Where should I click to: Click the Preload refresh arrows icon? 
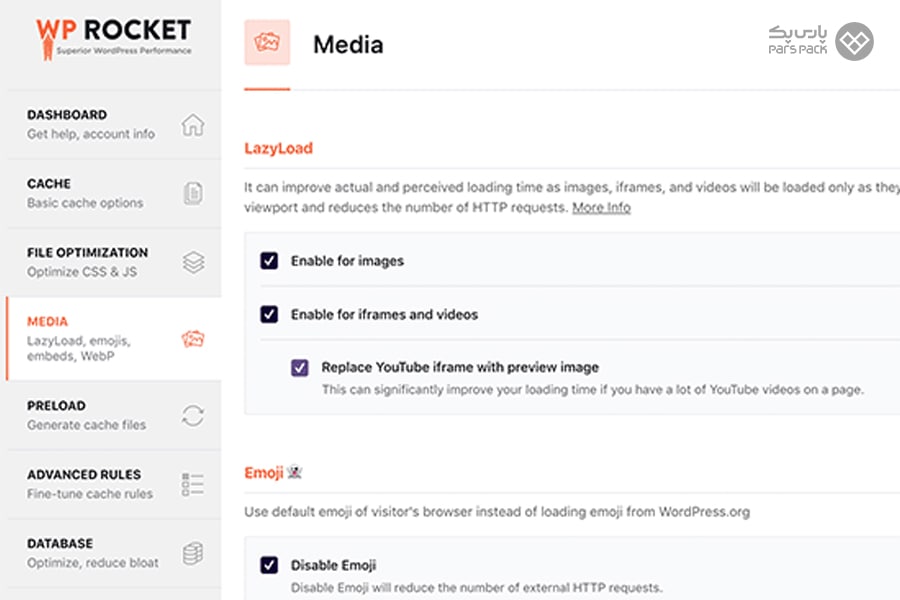tap(193, 416)
